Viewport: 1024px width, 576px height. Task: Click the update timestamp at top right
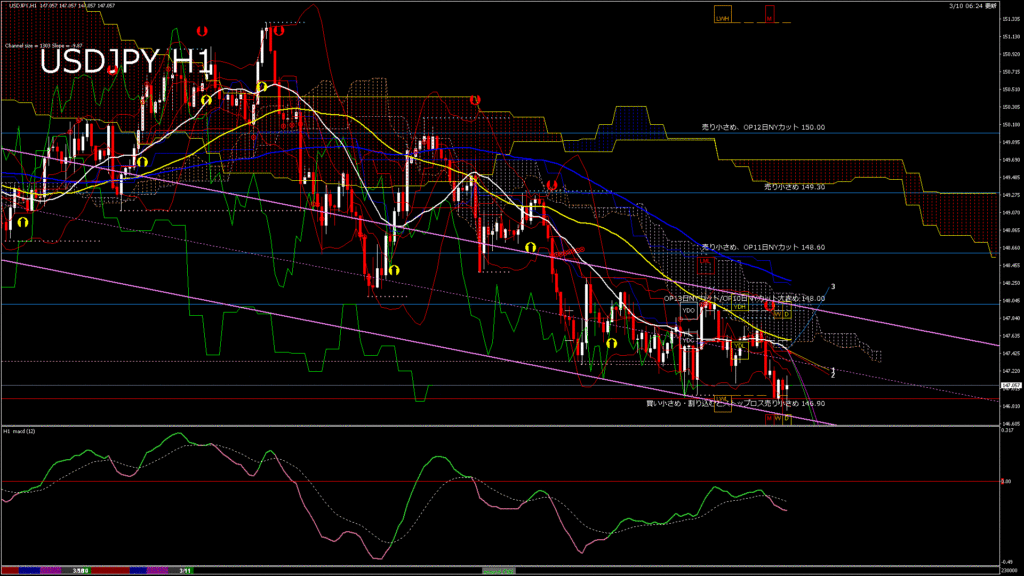click(x=985, y=6)
